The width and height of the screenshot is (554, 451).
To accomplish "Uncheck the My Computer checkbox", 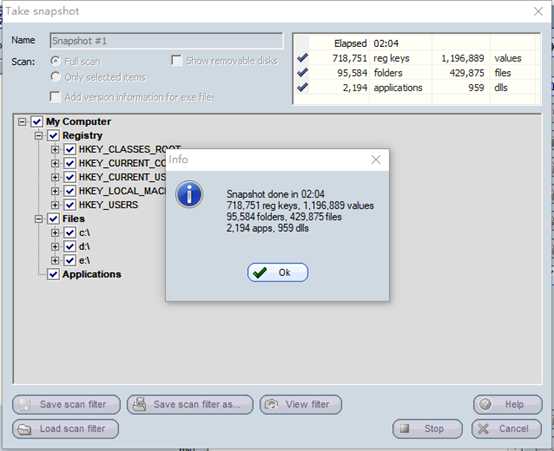I will 37,122.
